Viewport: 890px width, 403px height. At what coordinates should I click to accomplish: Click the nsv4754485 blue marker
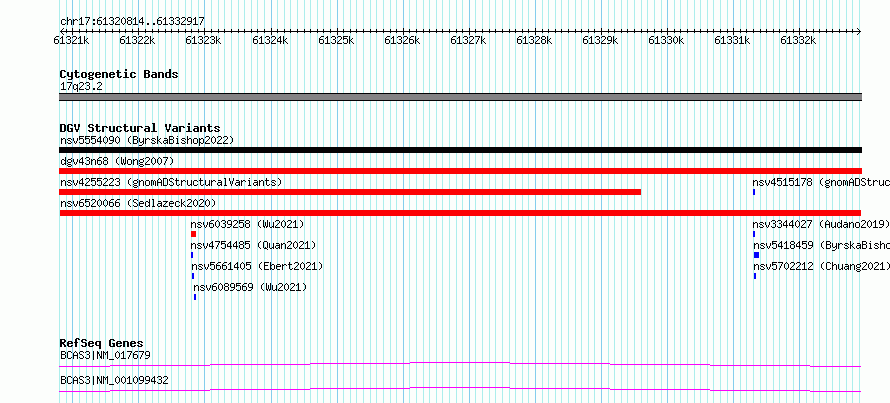(x=192, y=255)
